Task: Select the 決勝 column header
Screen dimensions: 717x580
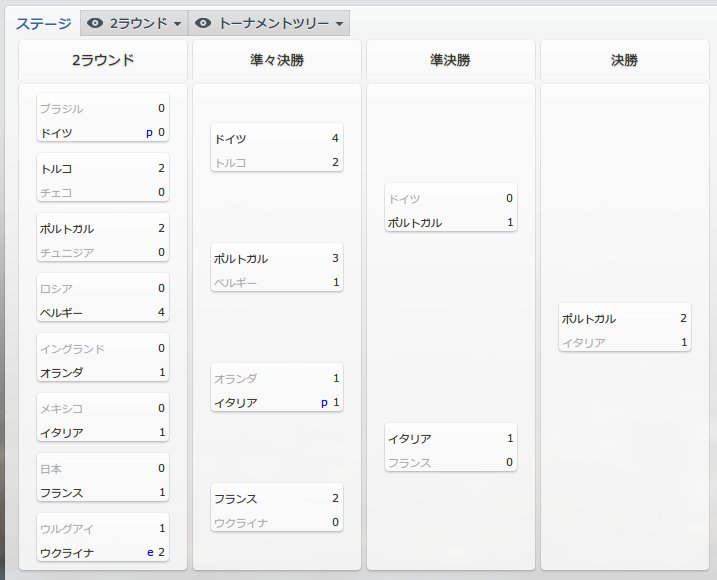Action: click(625, 60)
